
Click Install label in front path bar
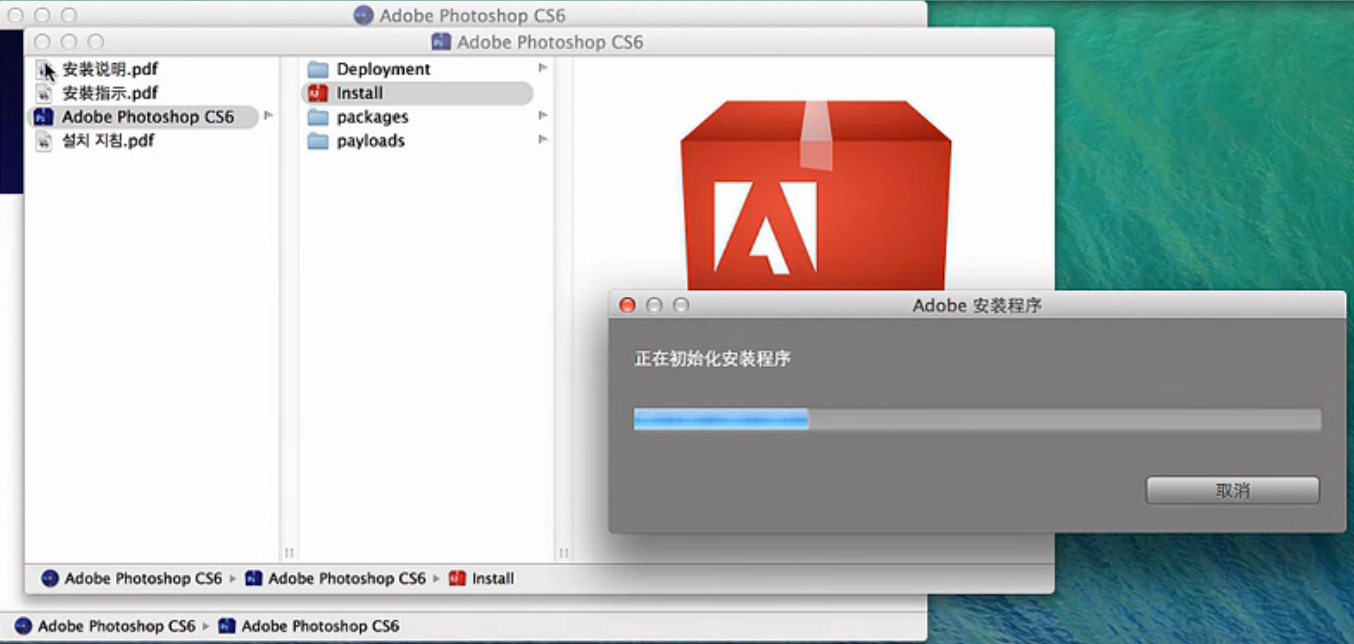[493, 578]
